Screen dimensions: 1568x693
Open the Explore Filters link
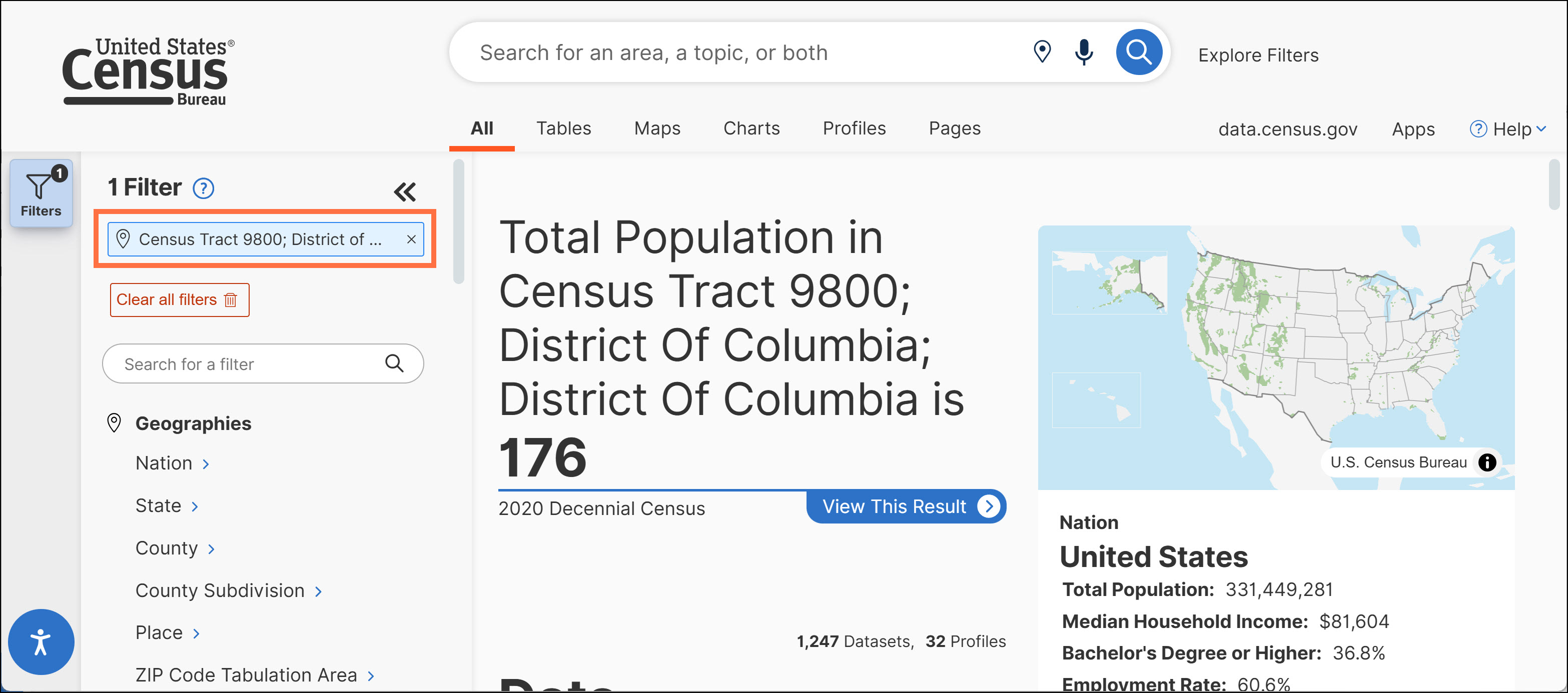coord(1258,55)
